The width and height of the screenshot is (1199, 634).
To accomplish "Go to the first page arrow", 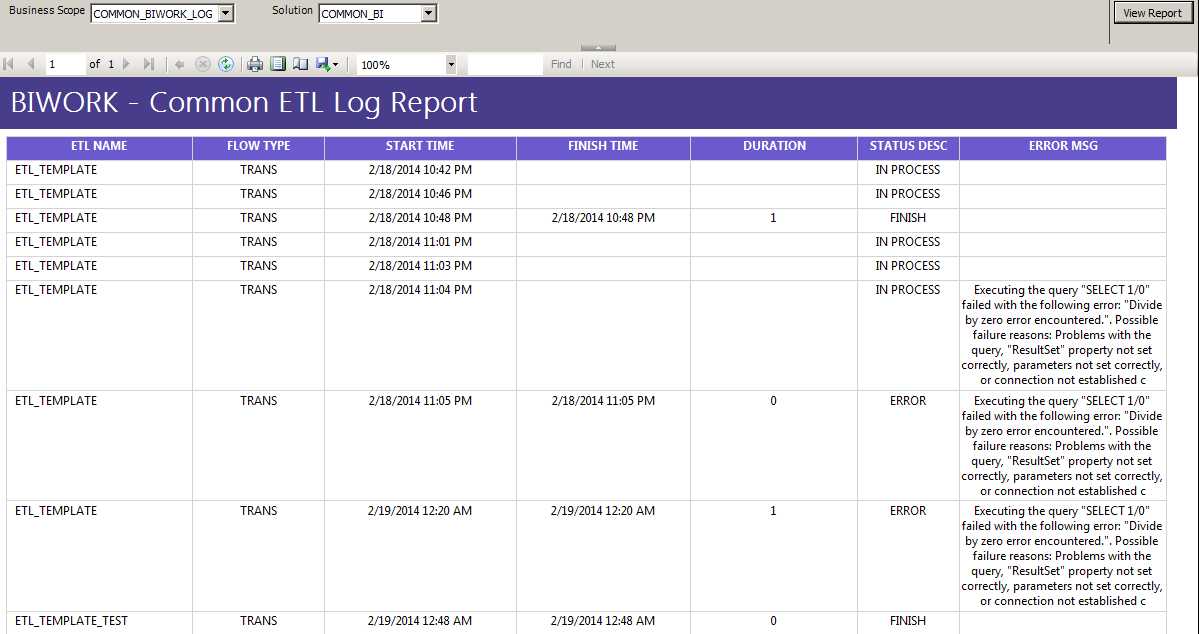I will point(9,64).
